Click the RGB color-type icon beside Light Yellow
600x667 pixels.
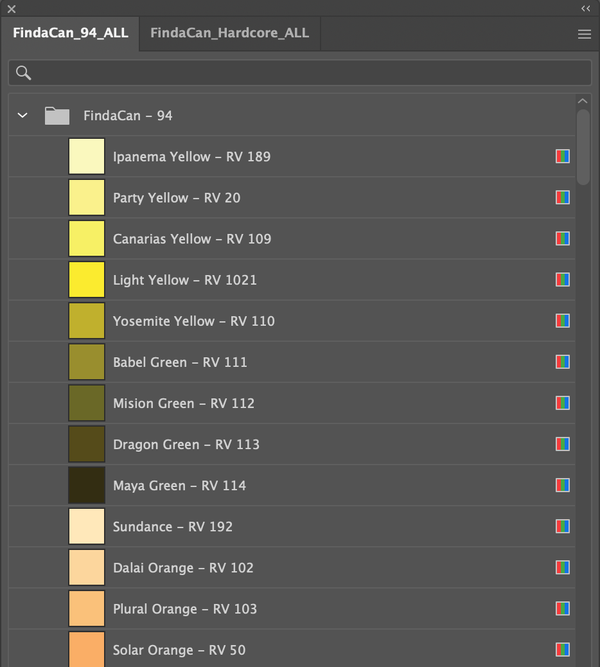coord(563,280)
